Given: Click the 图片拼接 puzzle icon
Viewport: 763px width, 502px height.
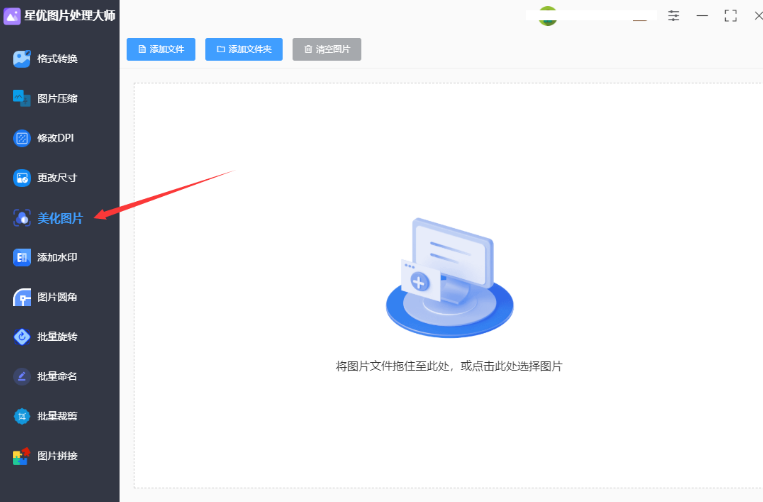Looking at the screenshot, I should pos(21,456).
